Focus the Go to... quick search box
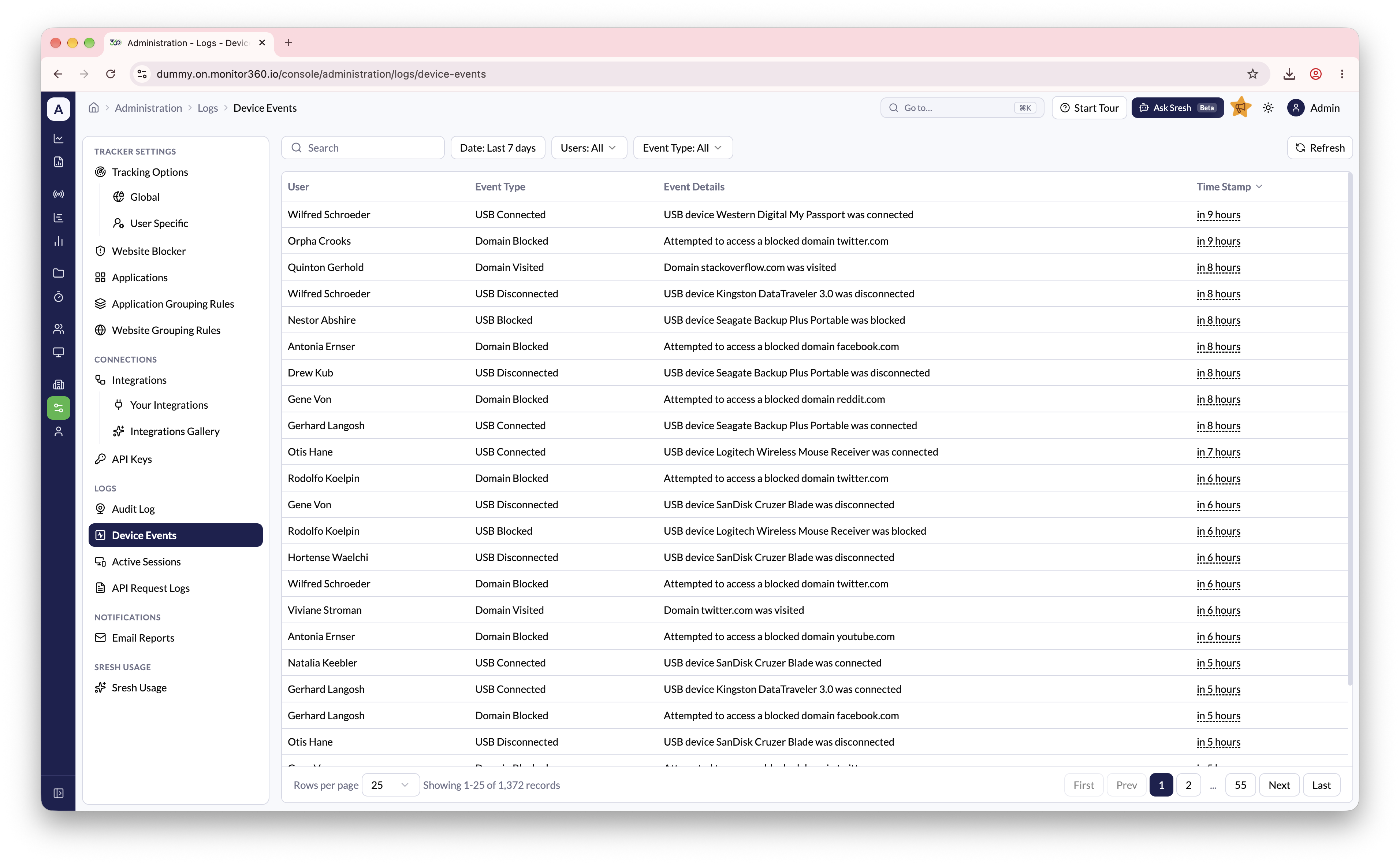The width and height of the screenshot is (1400, 865). click(962, 108)
